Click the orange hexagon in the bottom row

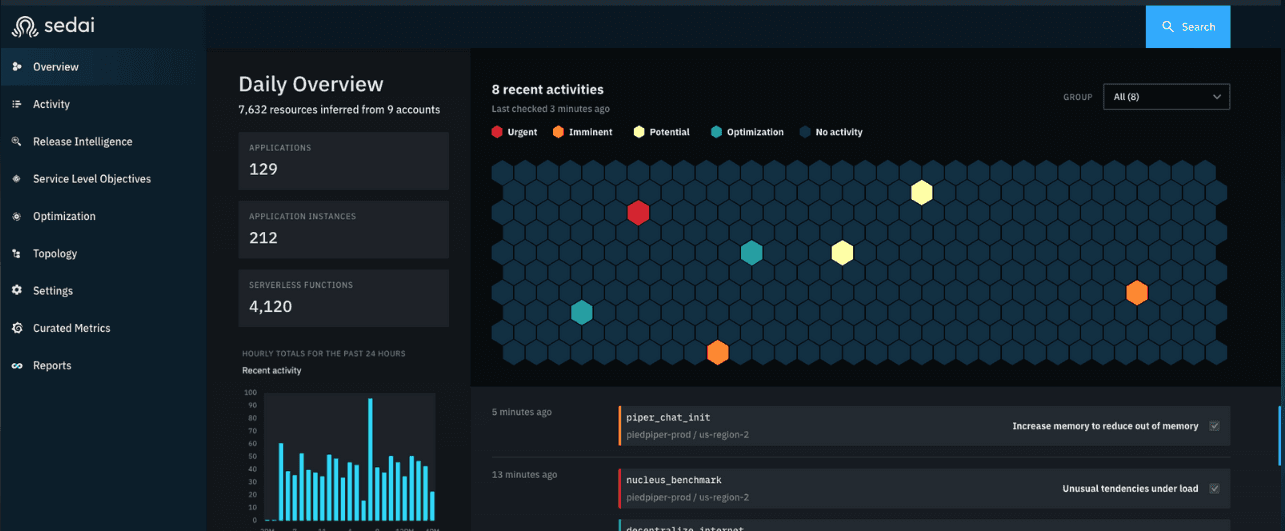[x=717, y=352]
